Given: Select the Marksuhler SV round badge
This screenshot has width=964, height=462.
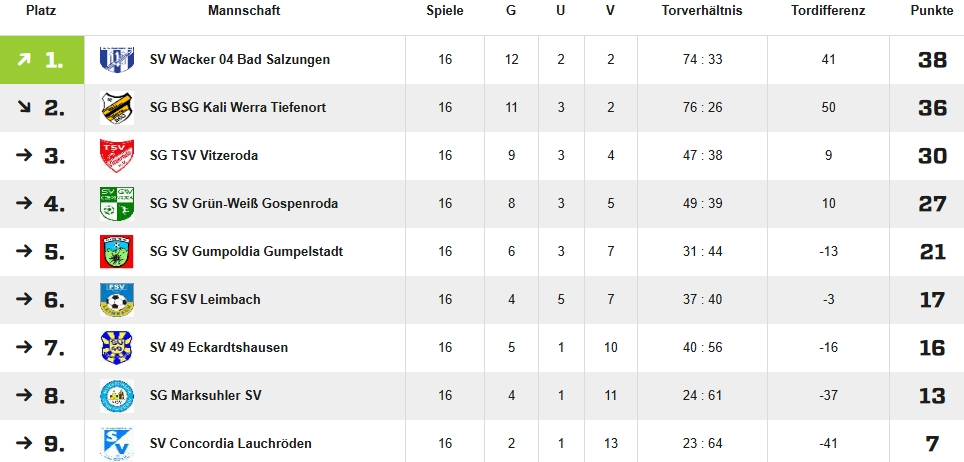Looking at the screenshot, I should point(117,396).
